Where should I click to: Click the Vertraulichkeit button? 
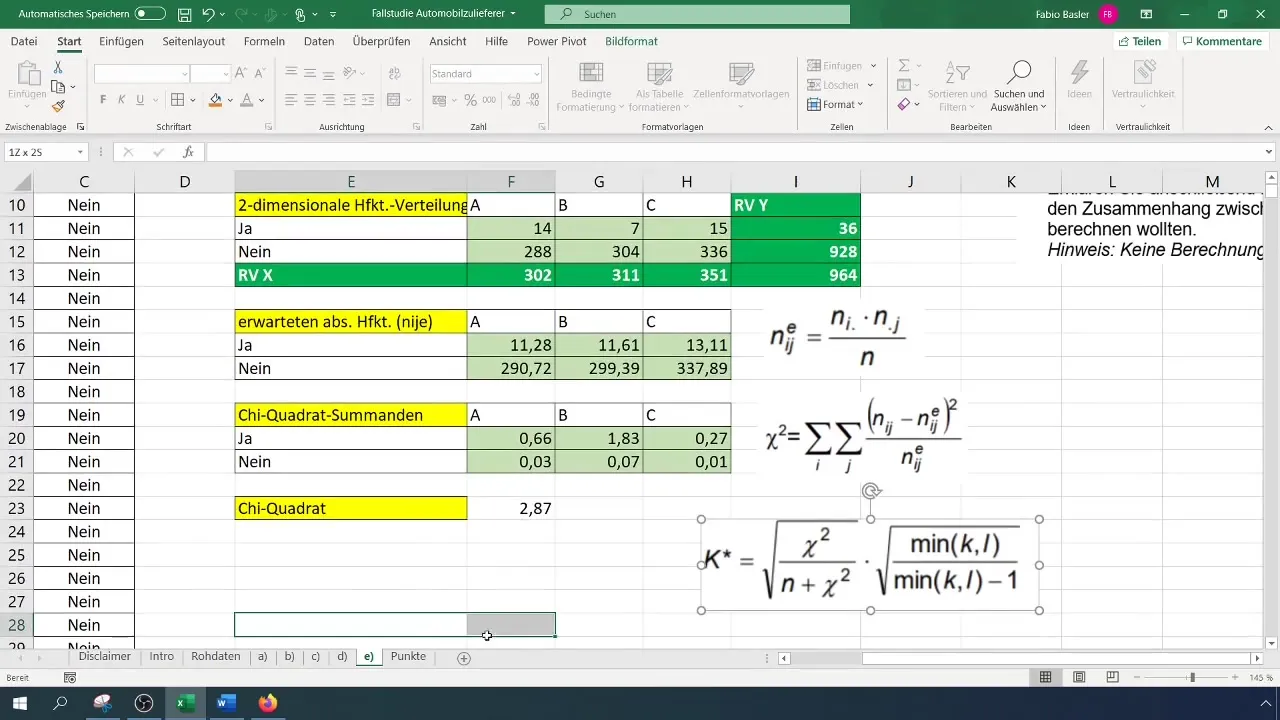click(x=1143, y=88)
